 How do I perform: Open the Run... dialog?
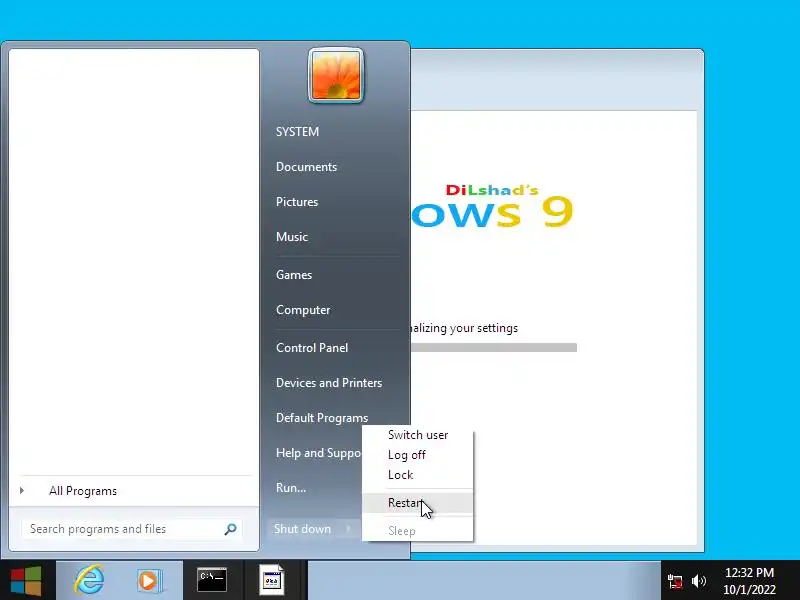click(x=291, y=488)
